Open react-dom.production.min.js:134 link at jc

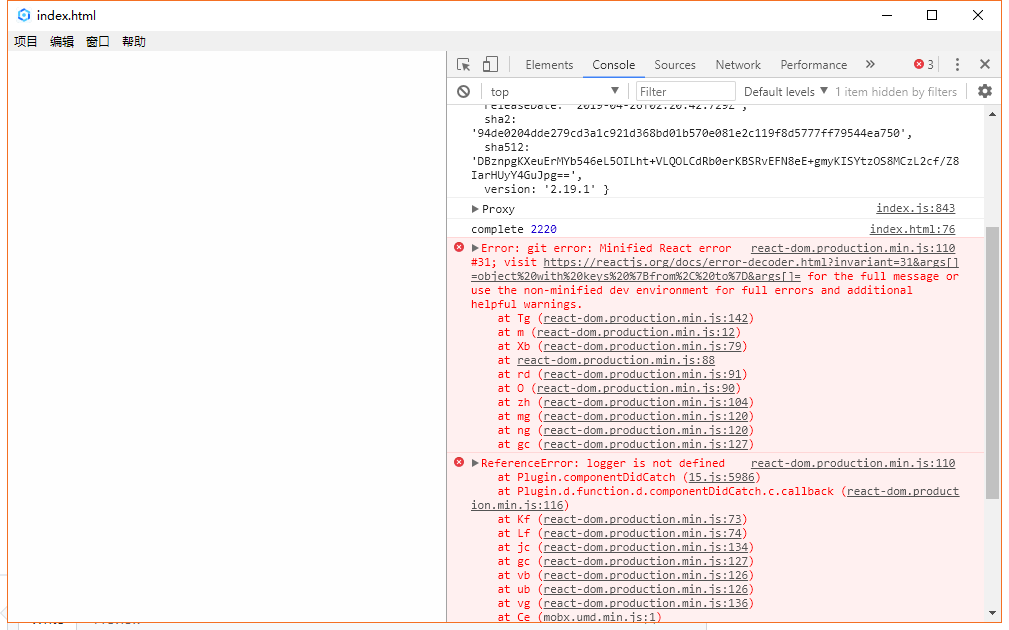(646, 548)
